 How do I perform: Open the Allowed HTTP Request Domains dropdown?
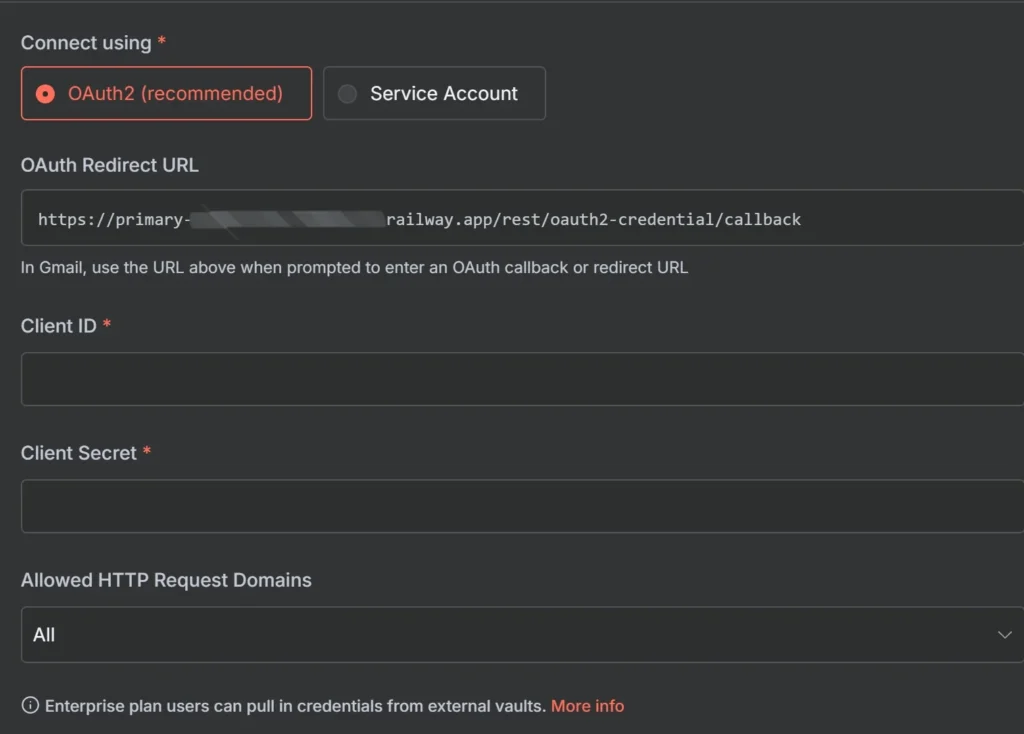tap(520, 635)
